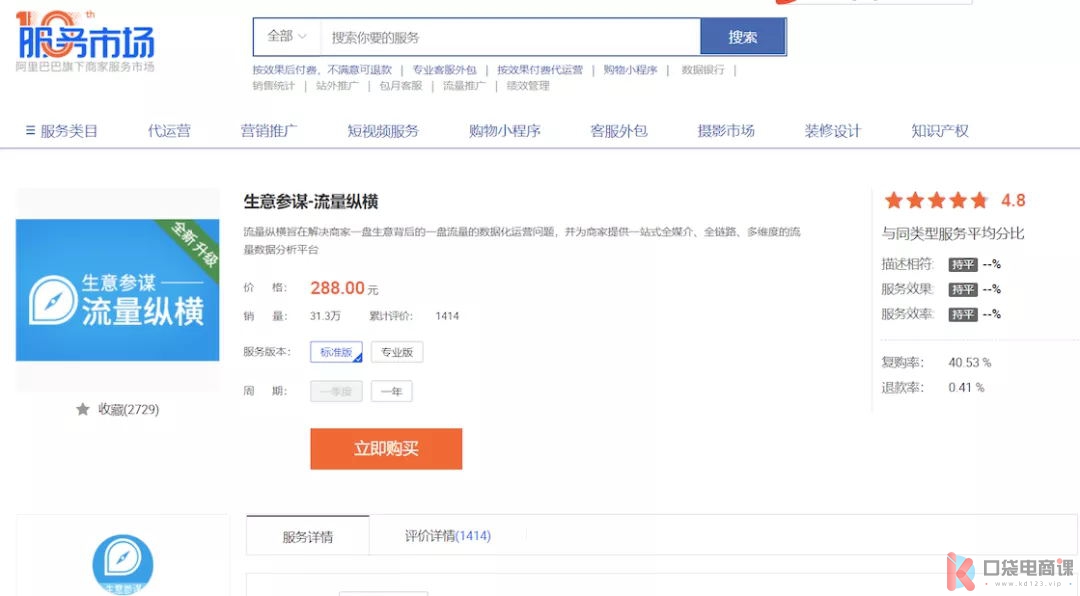The height and width of the screenshot is (596, 1080).
Task: Select the 一年 period option
Action: (x=391, y=391)
